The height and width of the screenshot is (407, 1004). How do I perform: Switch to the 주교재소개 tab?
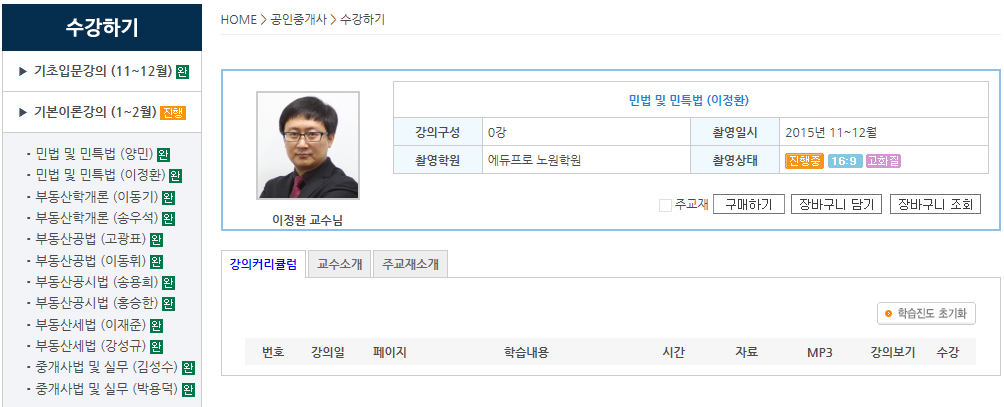pyautogui.click(x=410, y=264)
